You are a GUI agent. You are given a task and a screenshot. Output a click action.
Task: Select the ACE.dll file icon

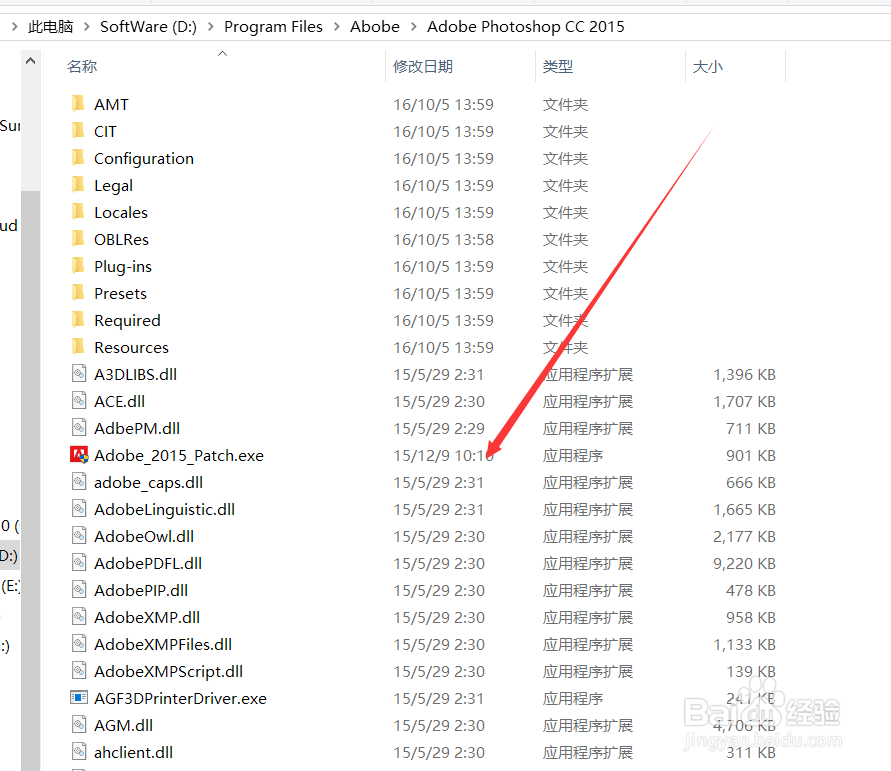tap(80, 401)
